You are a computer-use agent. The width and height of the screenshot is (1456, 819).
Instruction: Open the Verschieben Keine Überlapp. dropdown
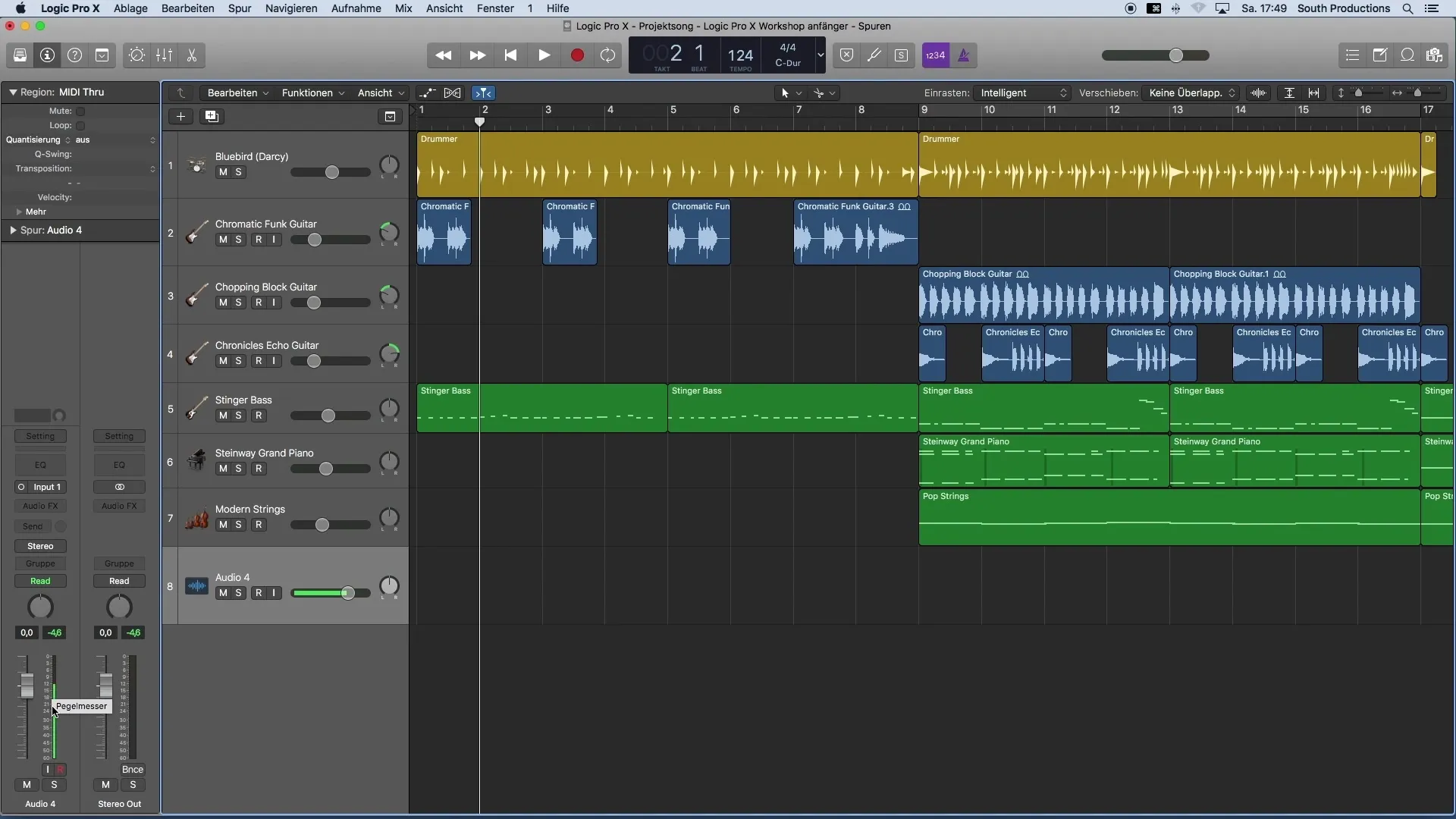[x=1191, y=93]
